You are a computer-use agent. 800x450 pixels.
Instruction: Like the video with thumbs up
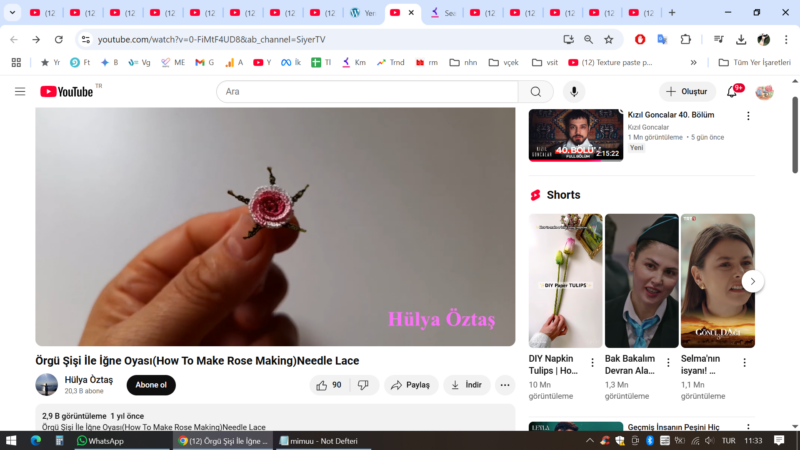(328, 385)
